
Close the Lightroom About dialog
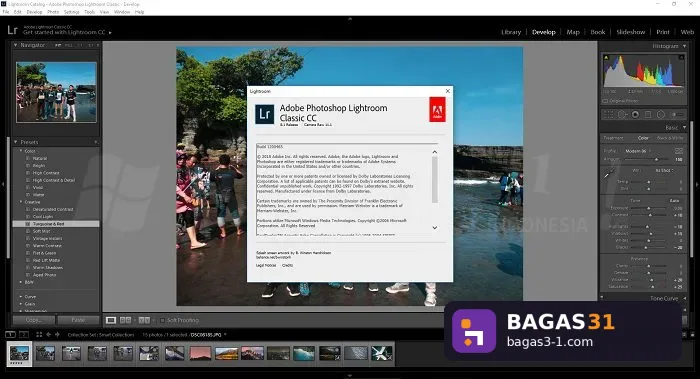(448, 91)
